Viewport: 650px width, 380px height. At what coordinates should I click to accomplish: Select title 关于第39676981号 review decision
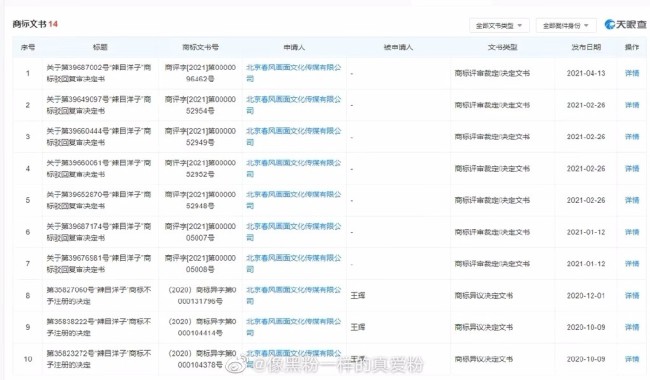(x=99, y=264)
